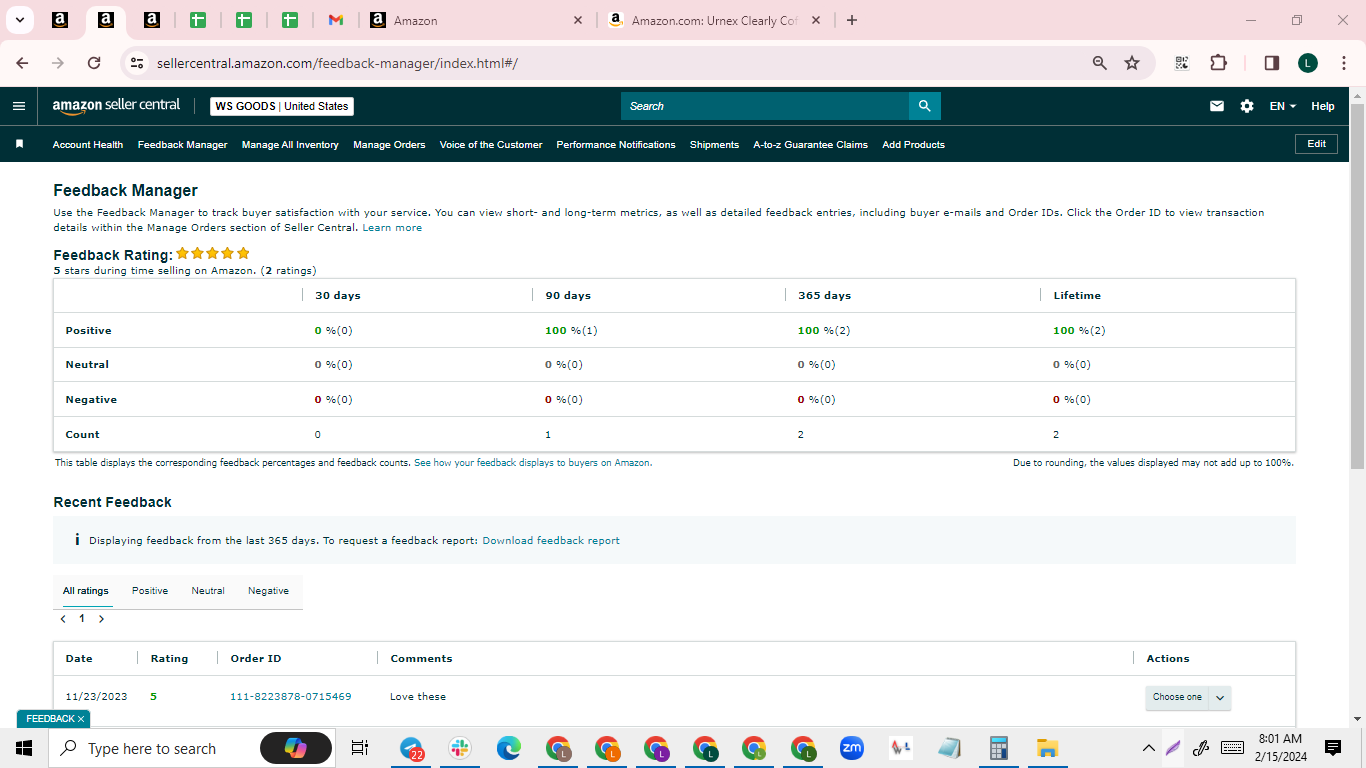Click the Seller Central search field
1366x768 pixels.
click(765, 106)
